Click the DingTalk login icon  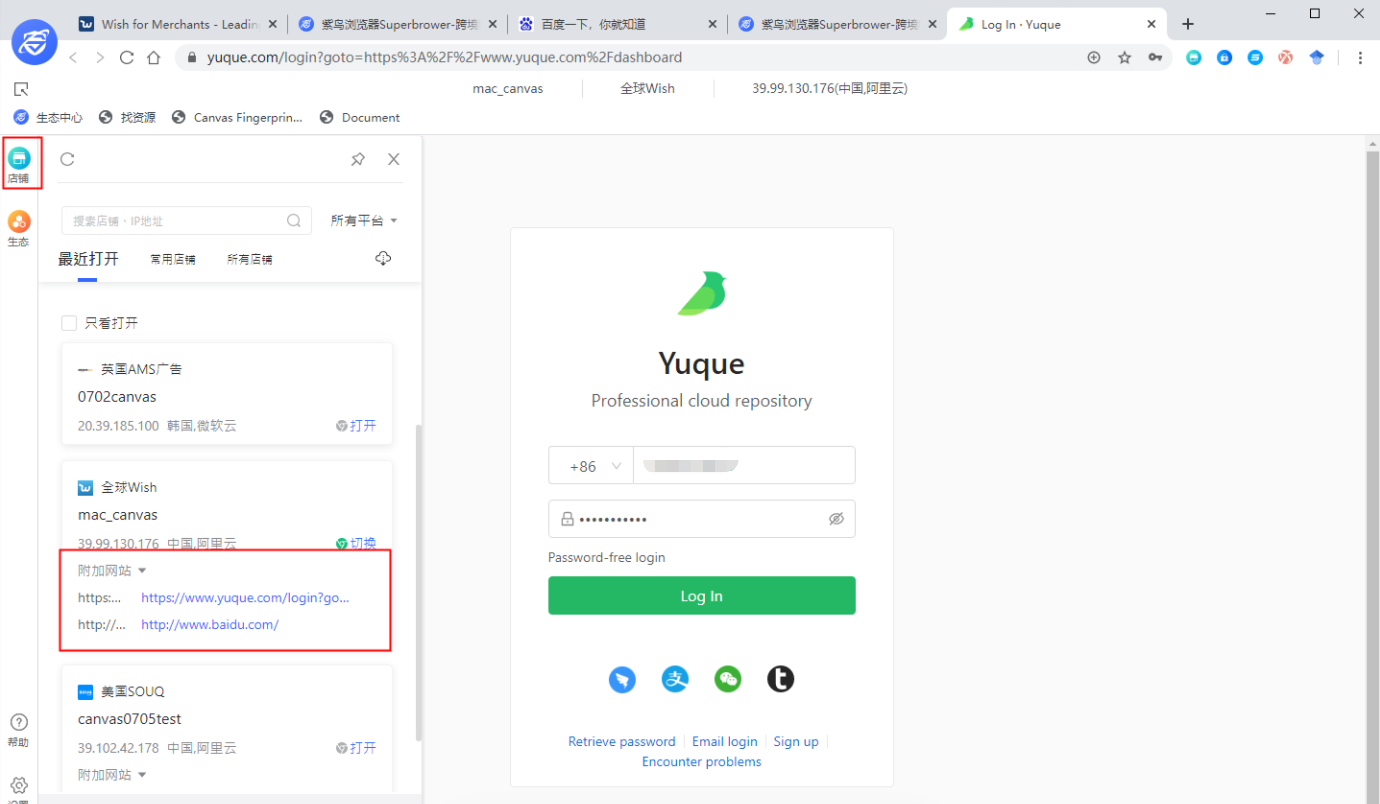[622, 679]
